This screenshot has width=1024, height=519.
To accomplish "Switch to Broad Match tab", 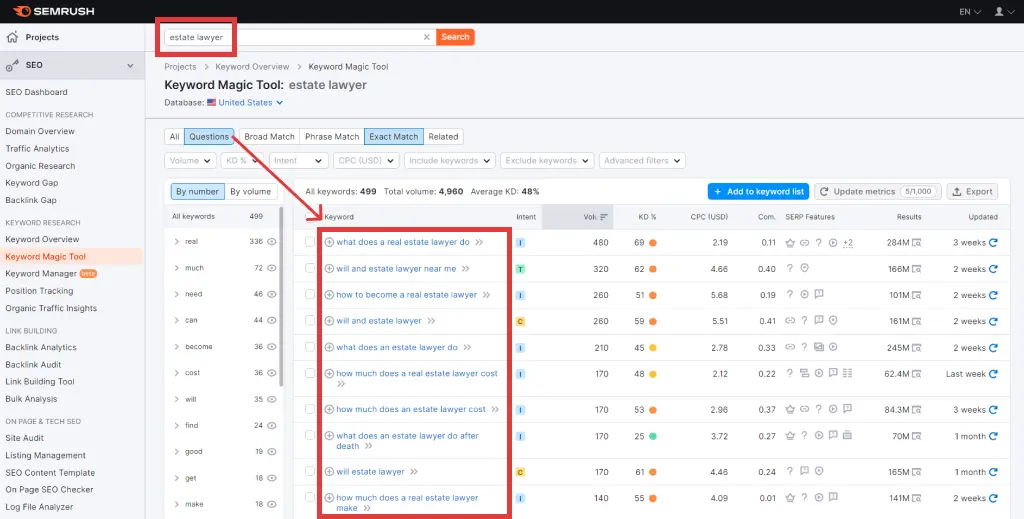I will (x=269, y=136).
